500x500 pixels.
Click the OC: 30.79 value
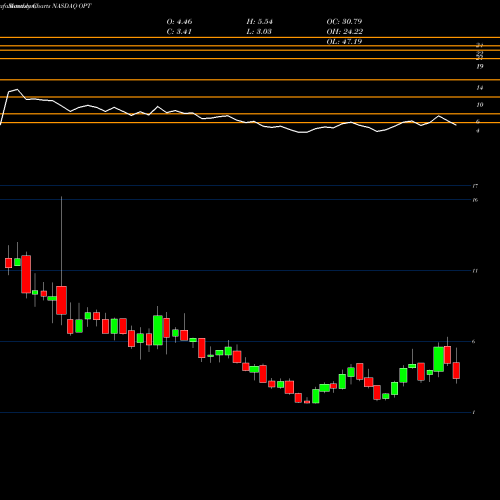point(344,22)
